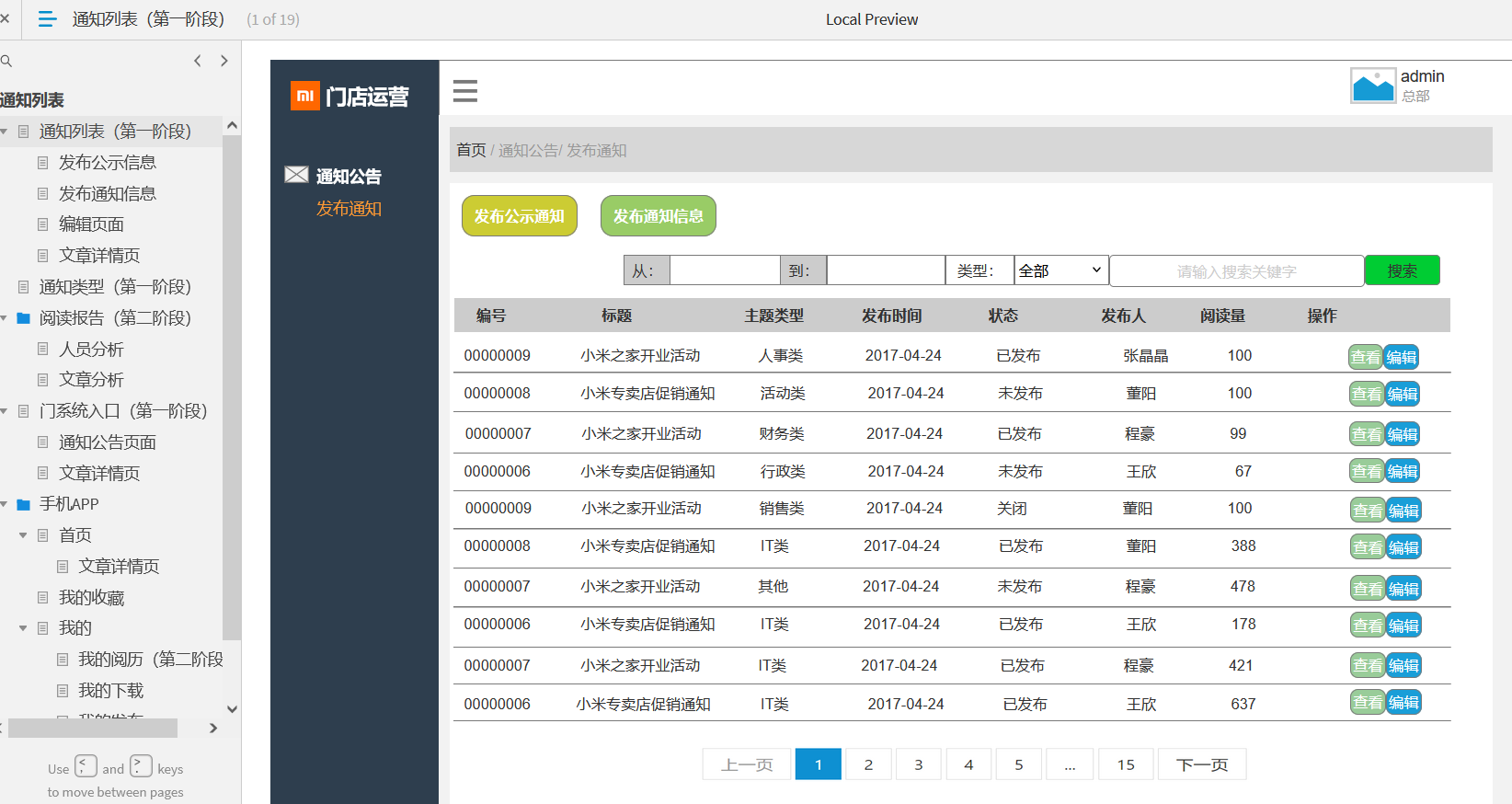The height and width of the screenshot is (804, 1512).
Task: Focus the 从 start date field
Action: point(725,270)
